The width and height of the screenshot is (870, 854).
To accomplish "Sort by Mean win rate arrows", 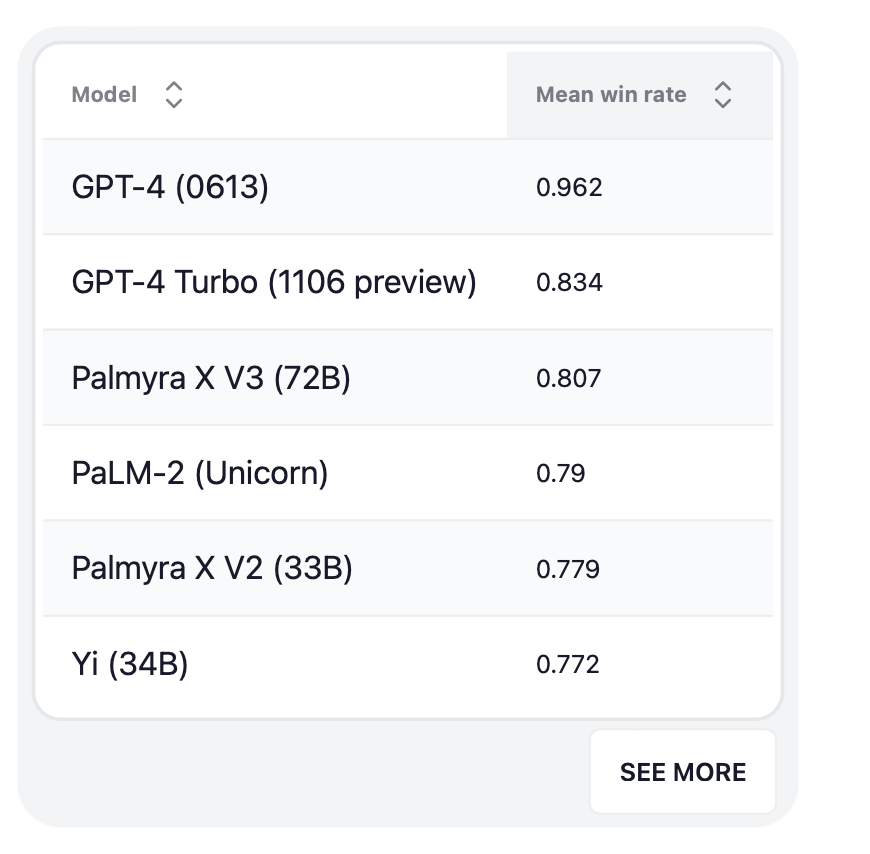I will pyautogui.click(x=722, y=95).
